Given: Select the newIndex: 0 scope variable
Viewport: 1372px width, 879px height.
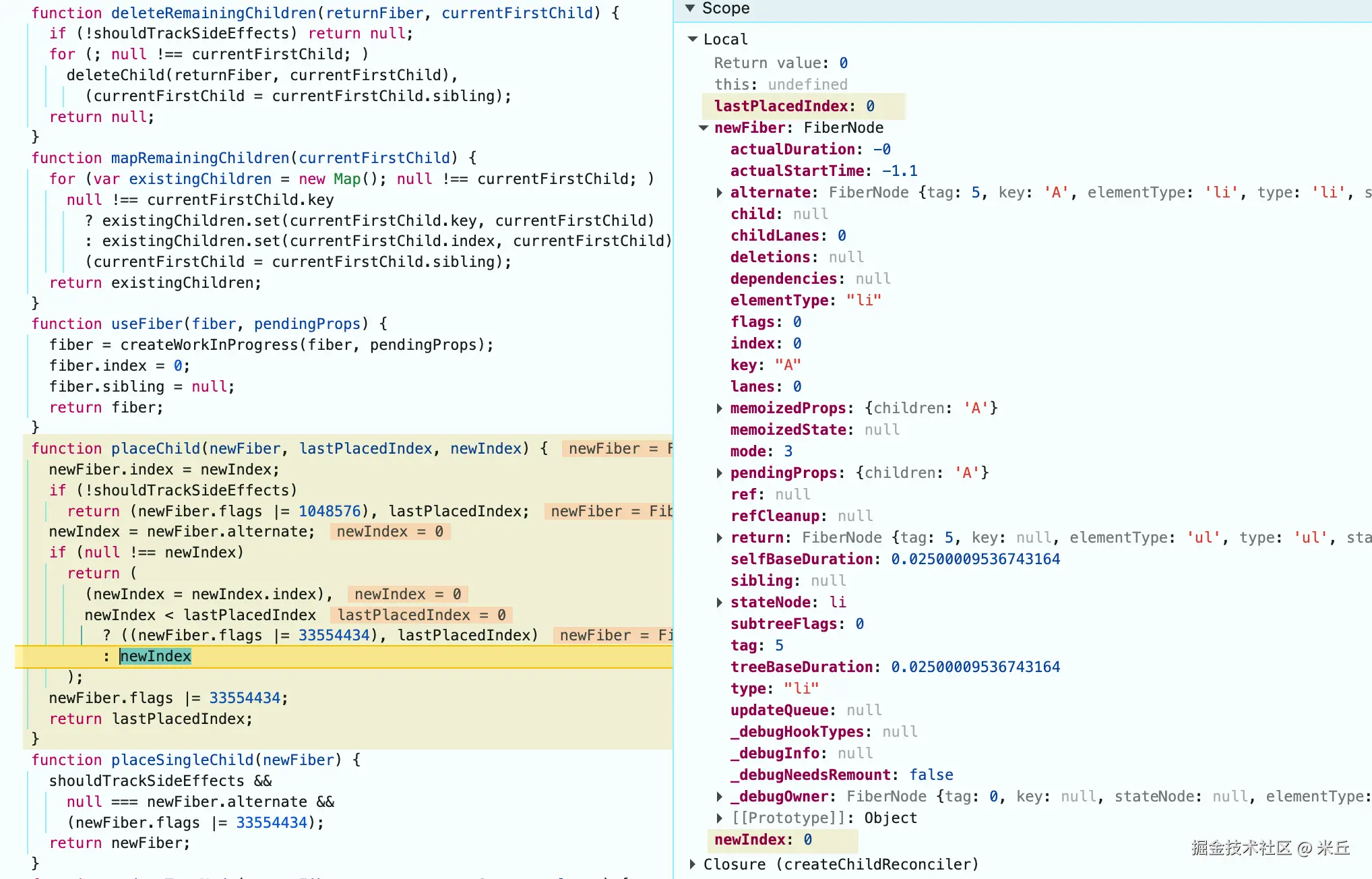Looking at the screenshot, I should tap(763, 840).
